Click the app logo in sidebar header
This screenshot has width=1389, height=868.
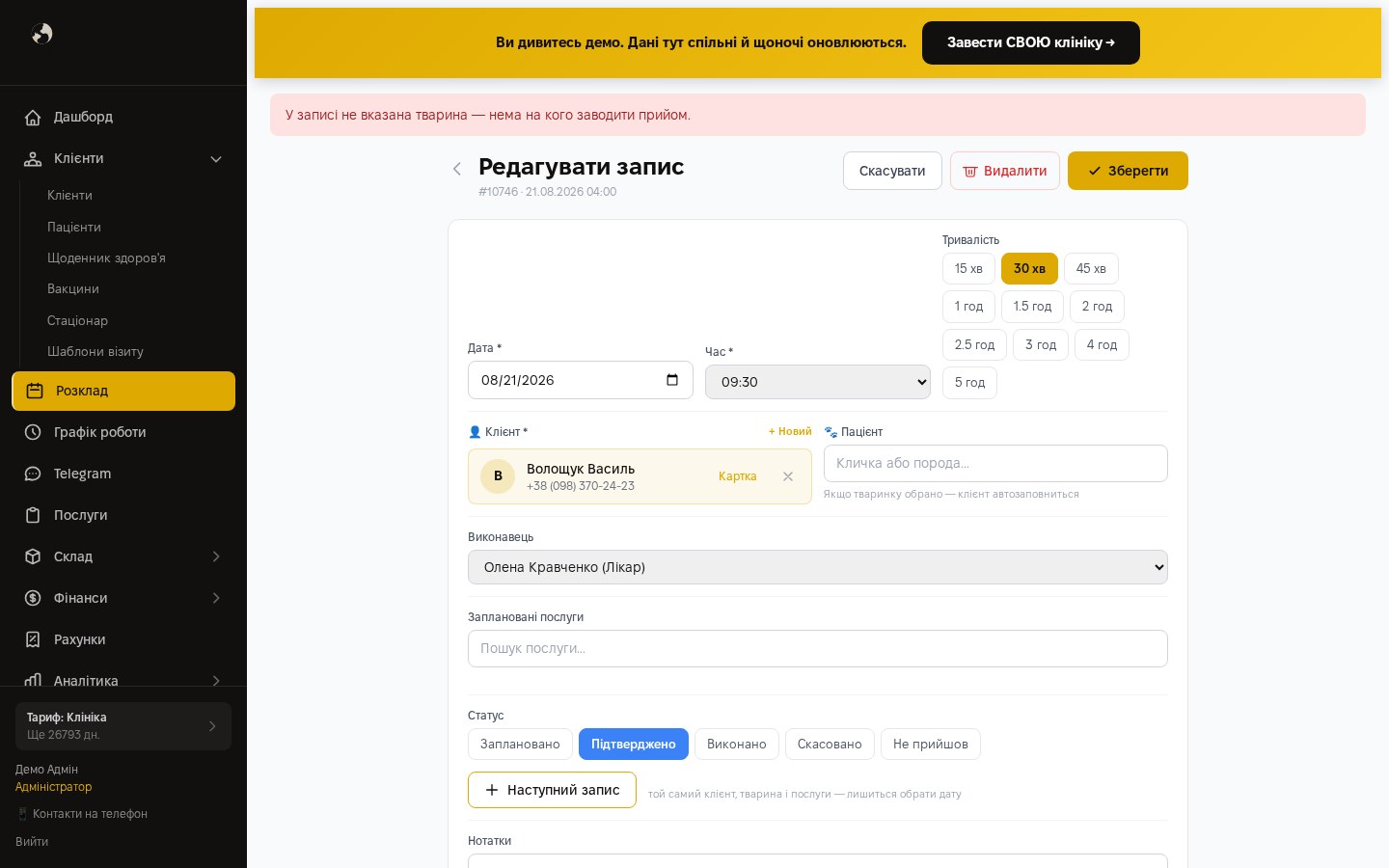coord(41,34)
